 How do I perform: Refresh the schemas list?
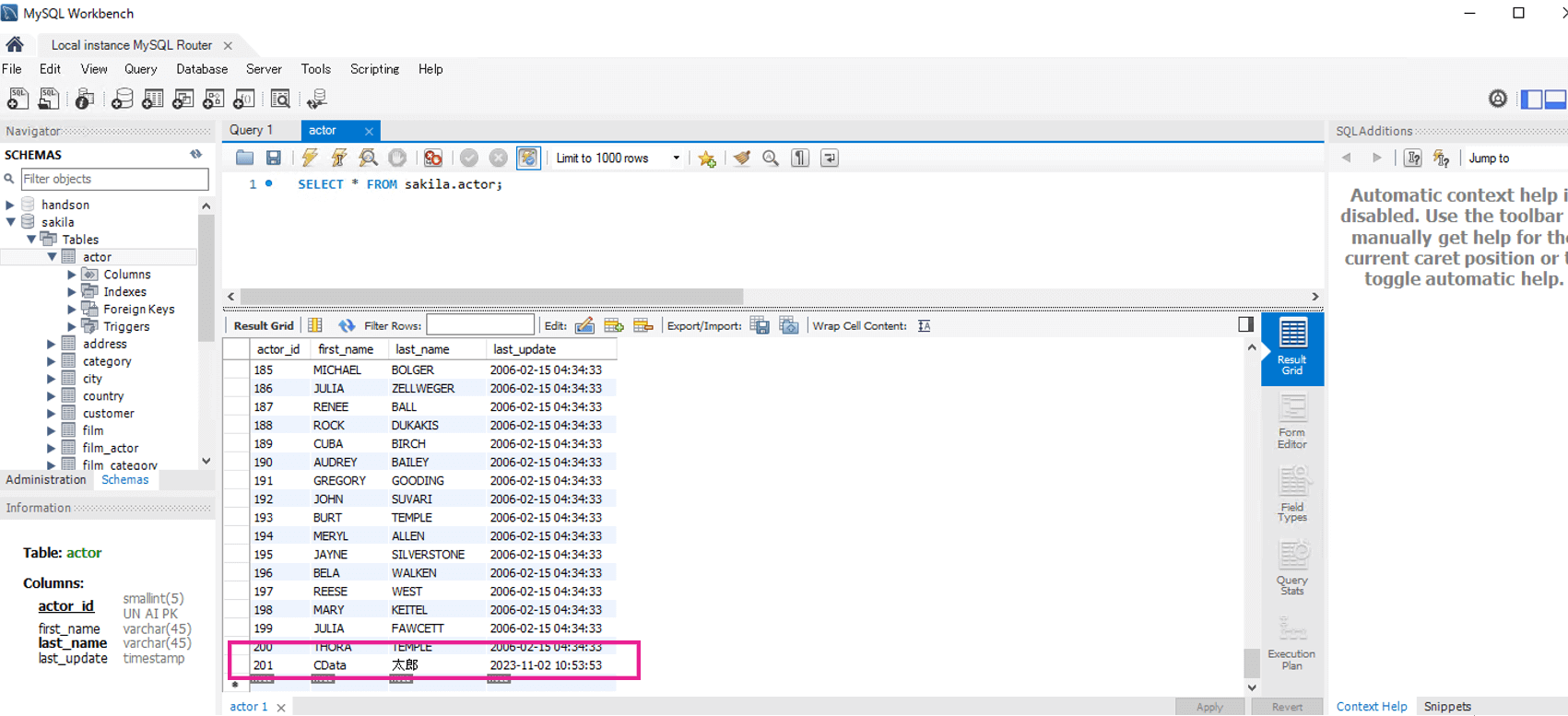195,154
